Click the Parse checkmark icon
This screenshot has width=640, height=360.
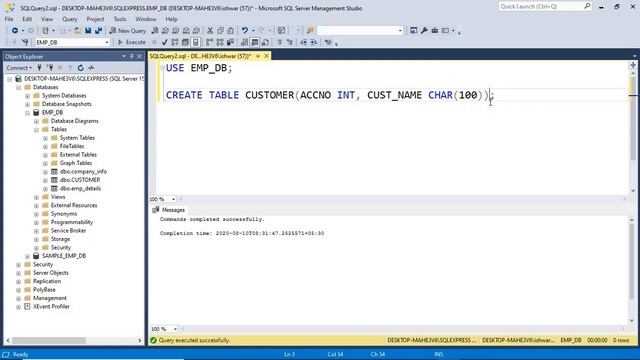click(x=164, y=42)
